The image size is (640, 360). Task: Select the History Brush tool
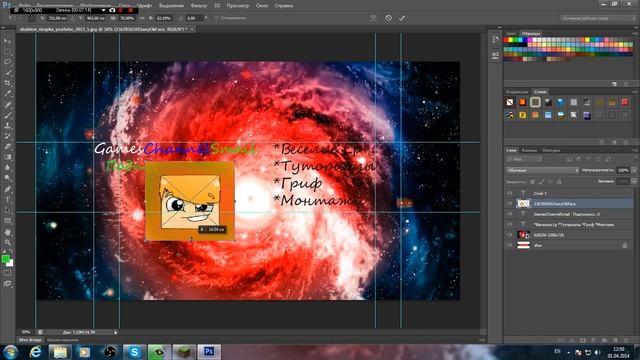[x=7, y=136]
